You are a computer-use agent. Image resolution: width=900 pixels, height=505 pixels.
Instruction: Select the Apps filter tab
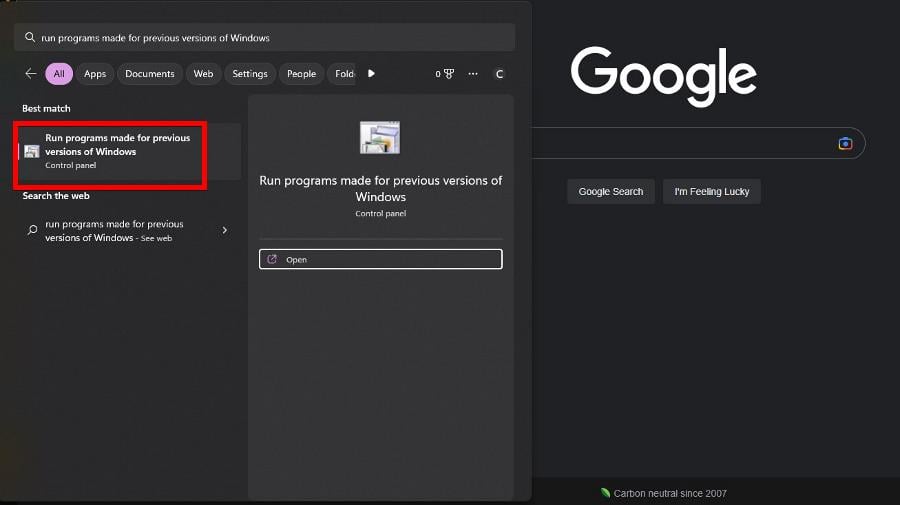click(95, 73)
